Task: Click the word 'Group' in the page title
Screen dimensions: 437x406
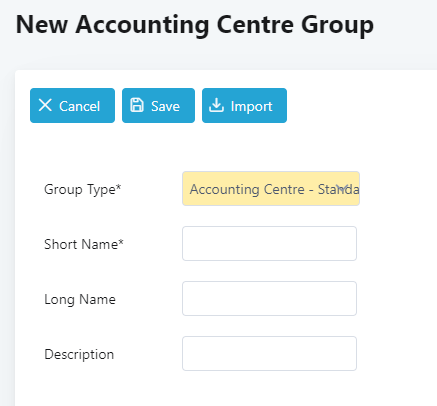Action: tap(337, 26)
